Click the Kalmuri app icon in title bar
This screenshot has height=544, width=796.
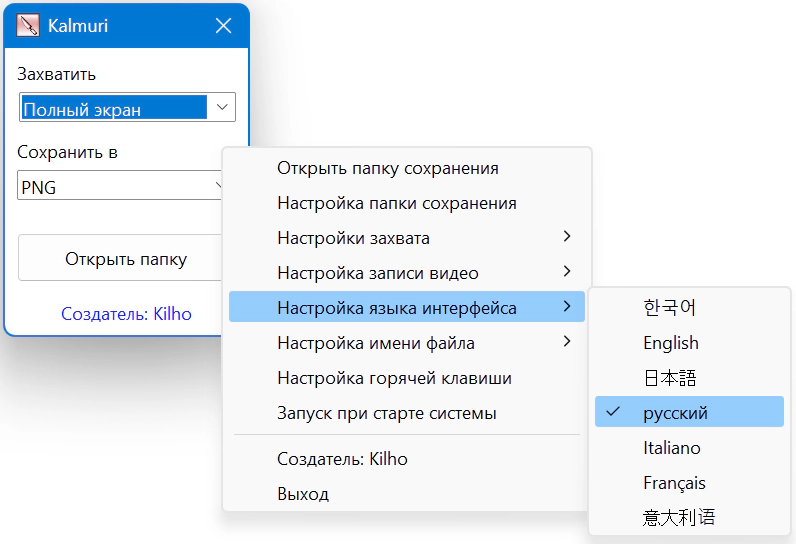click(29, 26)
